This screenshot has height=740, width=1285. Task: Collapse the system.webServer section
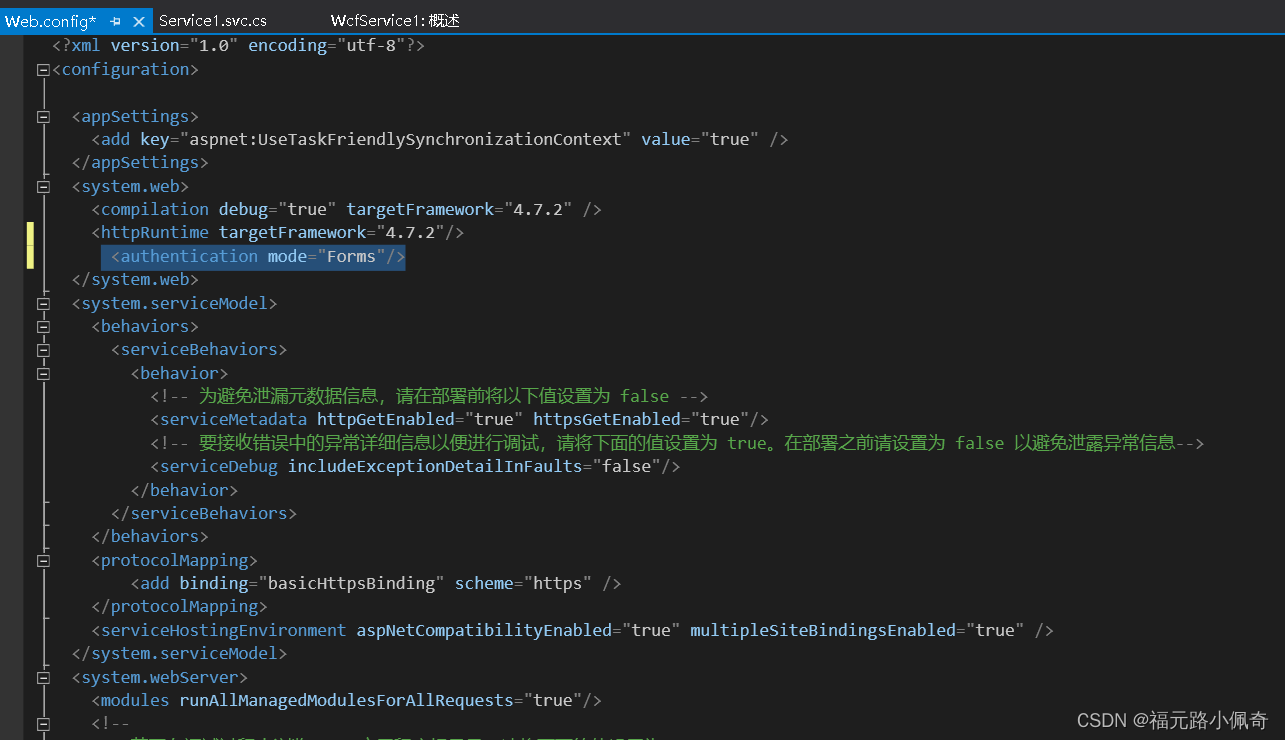click(42, 677)
